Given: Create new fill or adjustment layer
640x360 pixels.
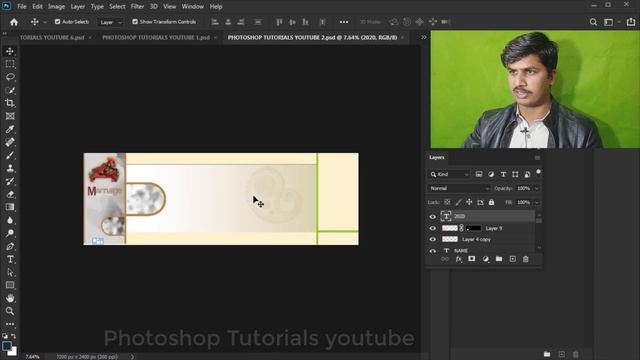Looking at the screenshot, I should [485, 259].
